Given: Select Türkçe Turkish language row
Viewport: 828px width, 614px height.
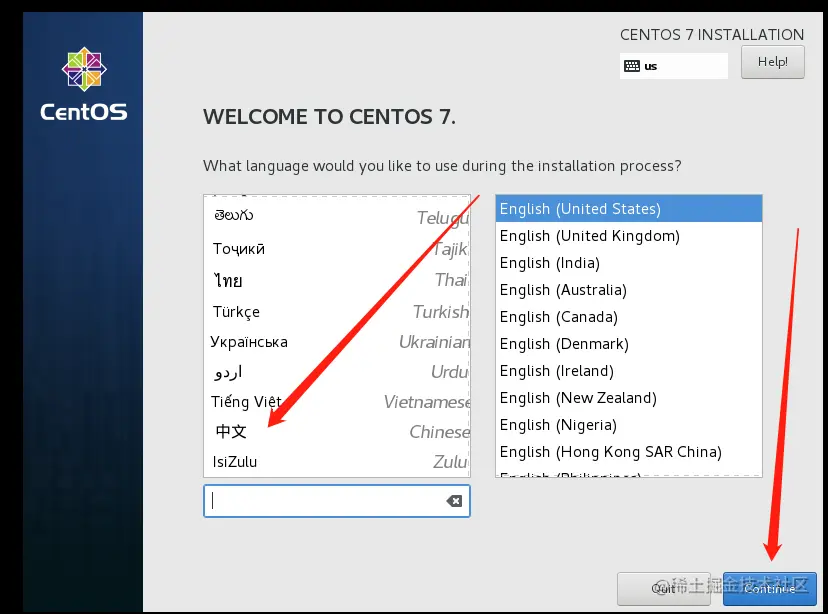Looking at the screenshot, I should coord(337,311).
